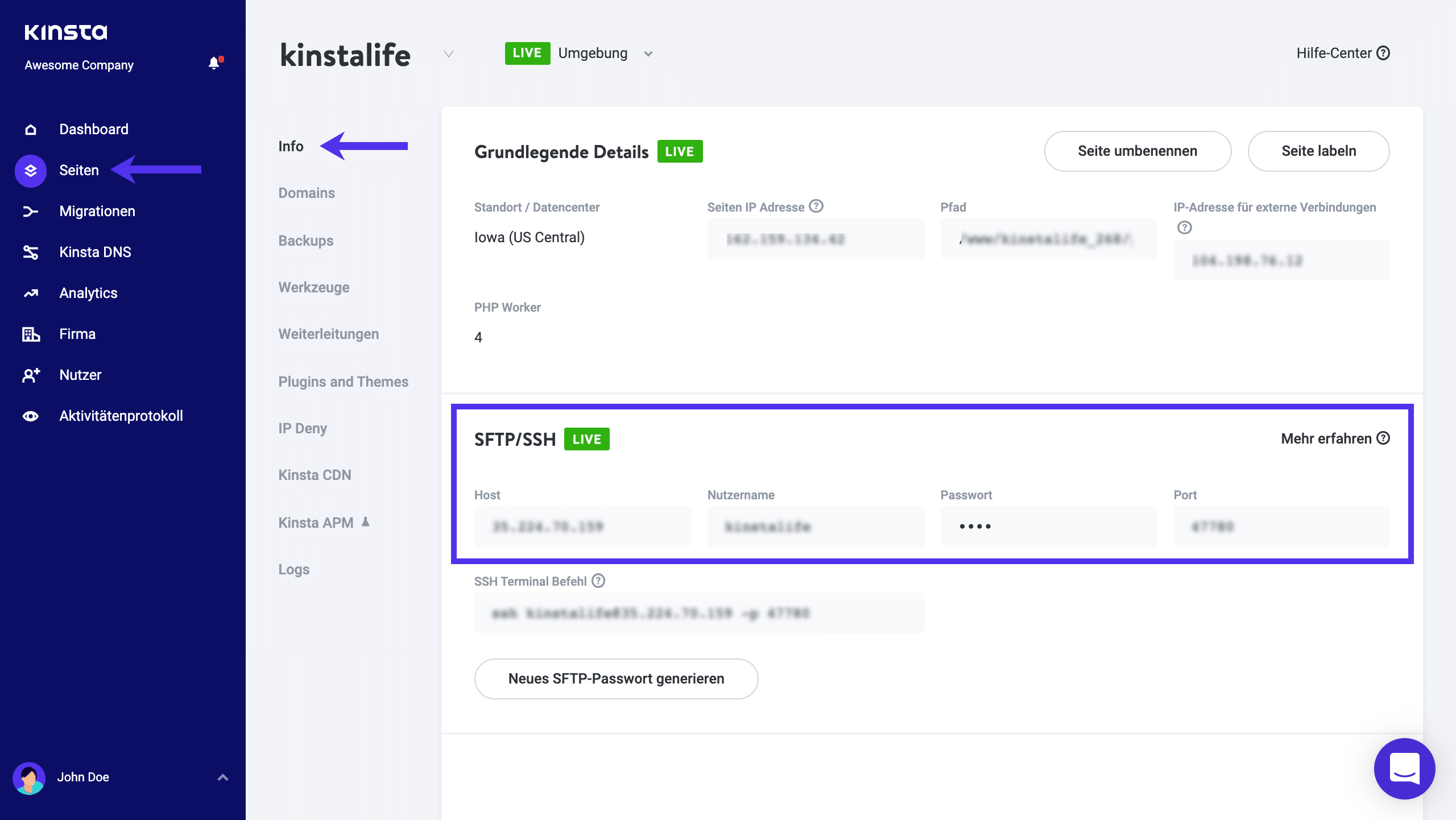Select Kinsta DNS in the sidebar
This screenshot has width=1456, height=820.
point(95,252)
